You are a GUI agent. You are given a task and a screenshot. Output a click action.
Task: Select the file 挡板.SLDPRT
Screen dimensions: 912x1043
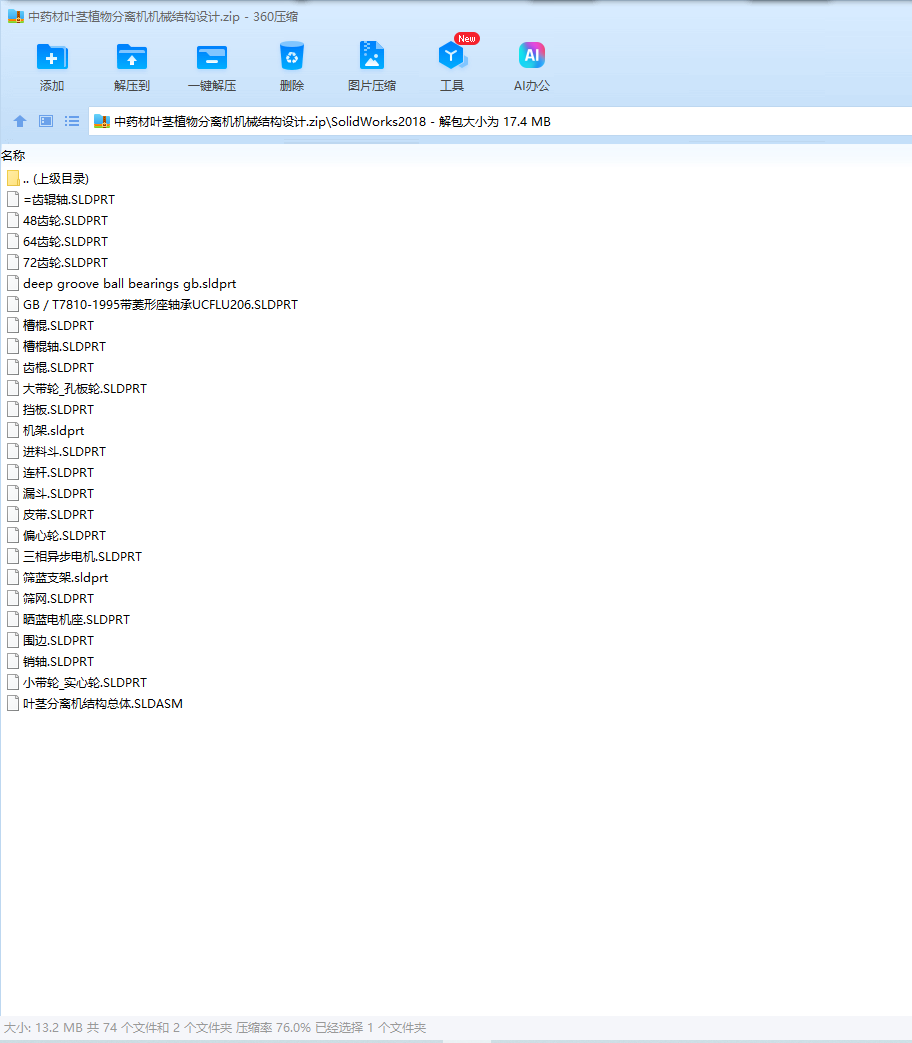coord(59,409)
